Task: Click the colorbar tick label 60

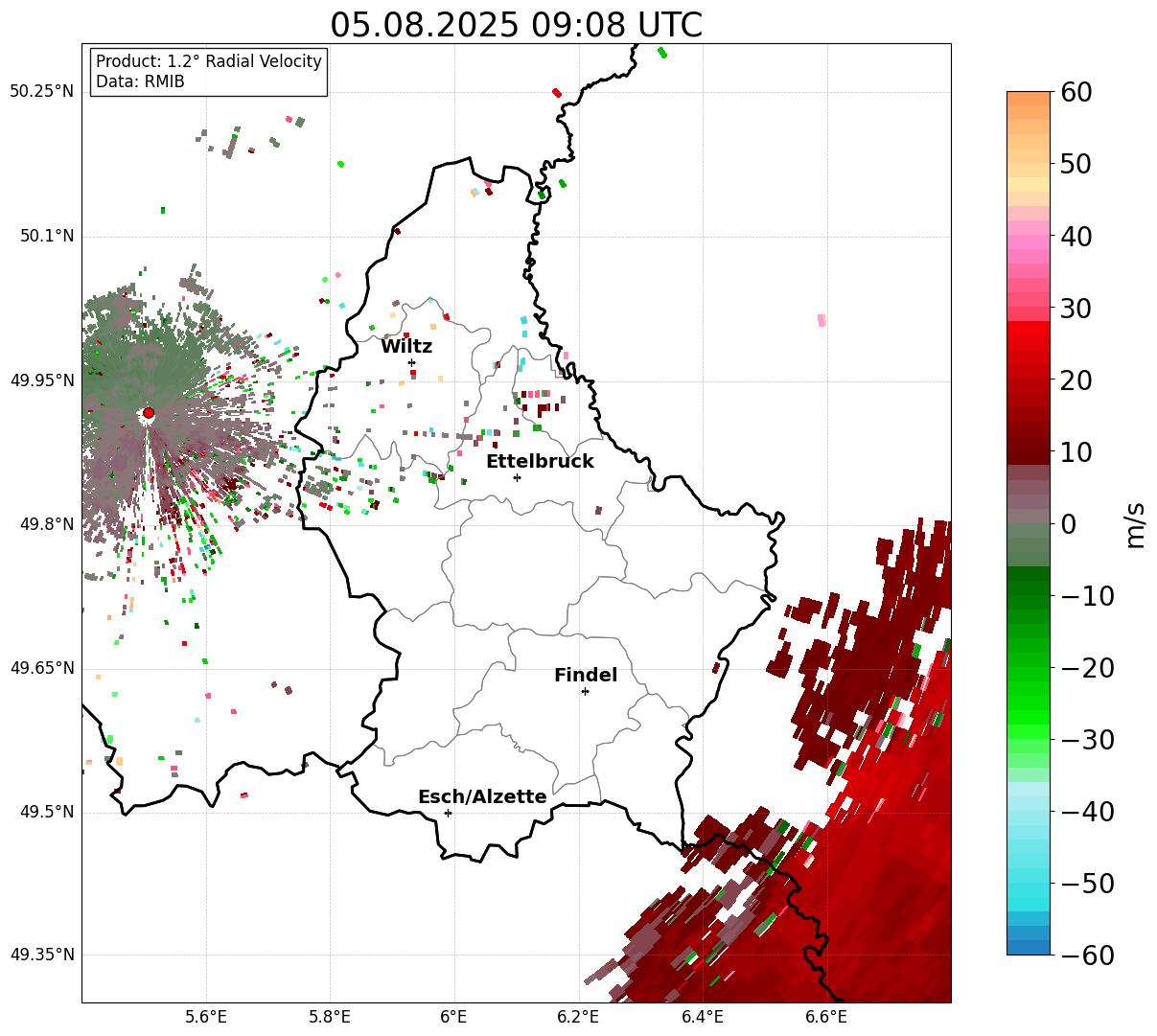Action: click(x=1076, y=92)
